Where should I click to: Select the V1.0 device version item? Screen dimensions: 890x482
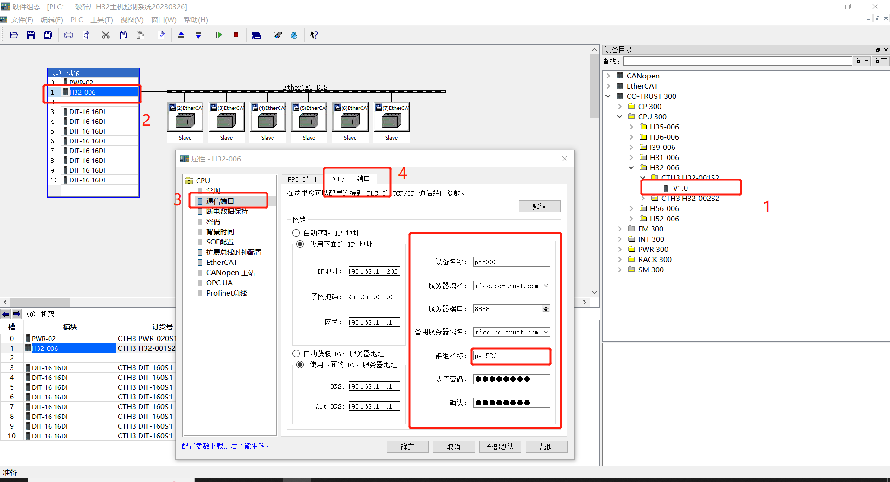point(680,188)
